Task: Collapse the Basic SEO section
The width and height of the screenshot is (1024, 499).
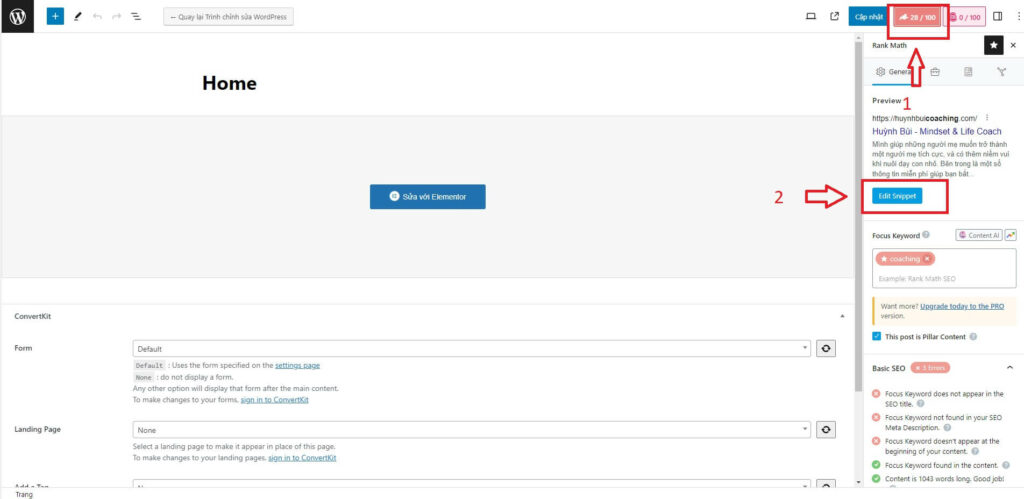Action: (1009, 368)
